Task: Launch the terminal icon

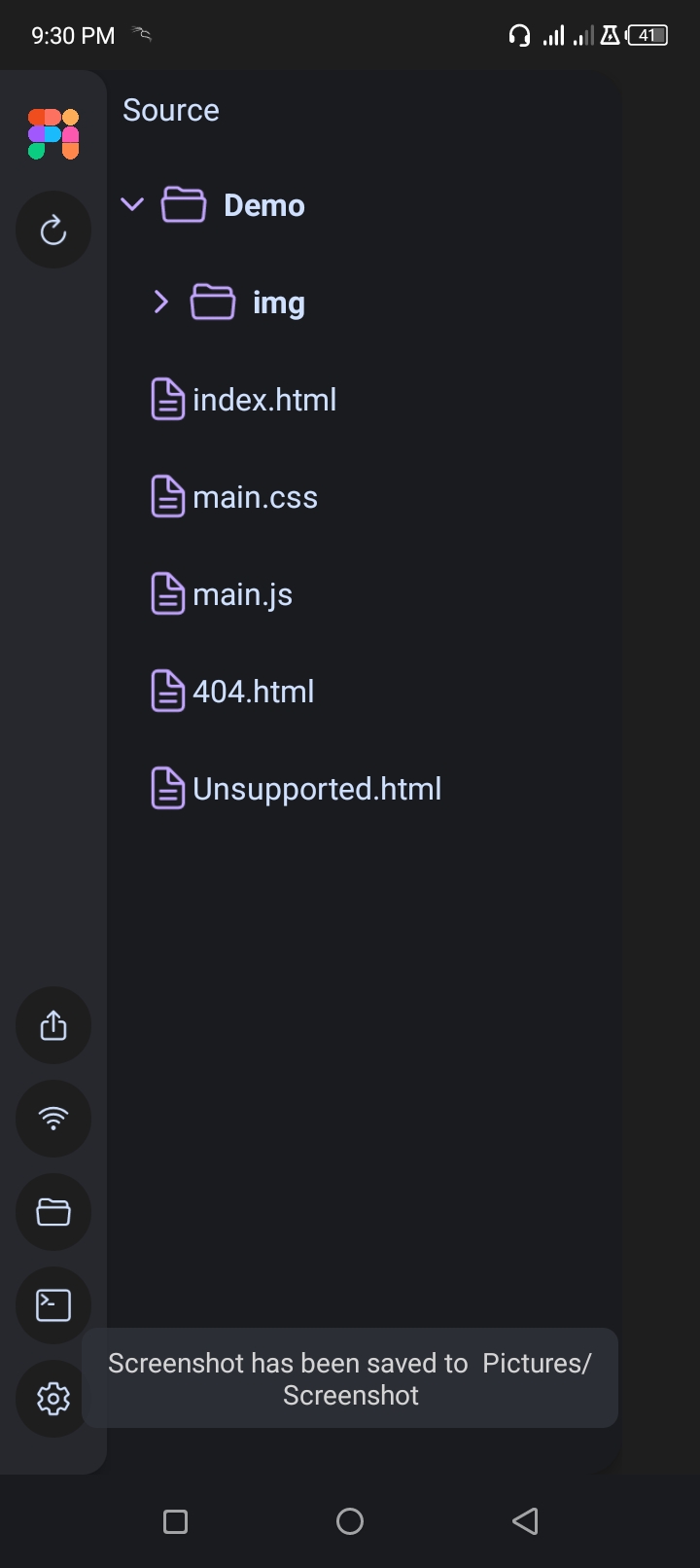Action: (x=52, y=1305)
